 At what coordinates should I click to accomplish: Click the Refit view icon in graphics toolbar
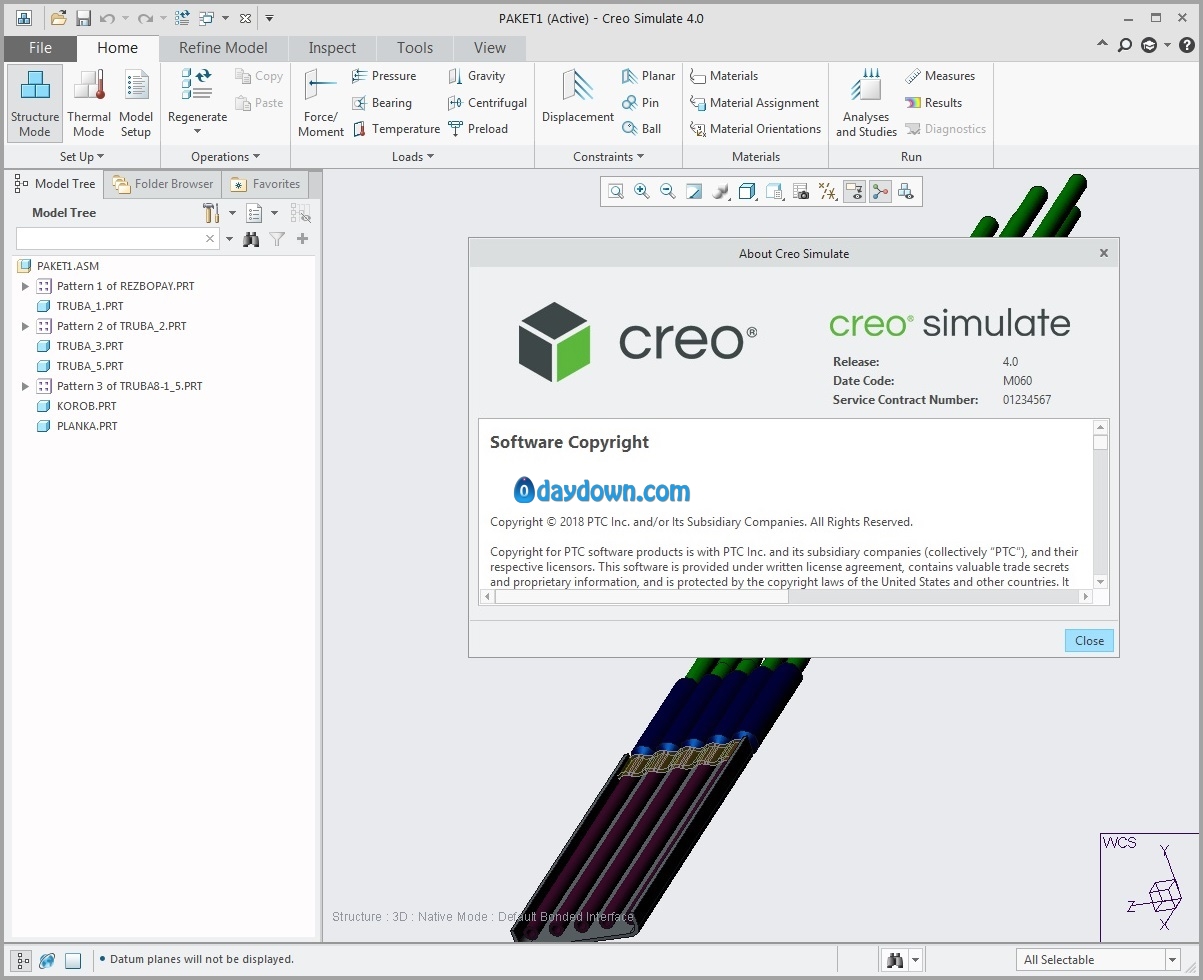616,192
